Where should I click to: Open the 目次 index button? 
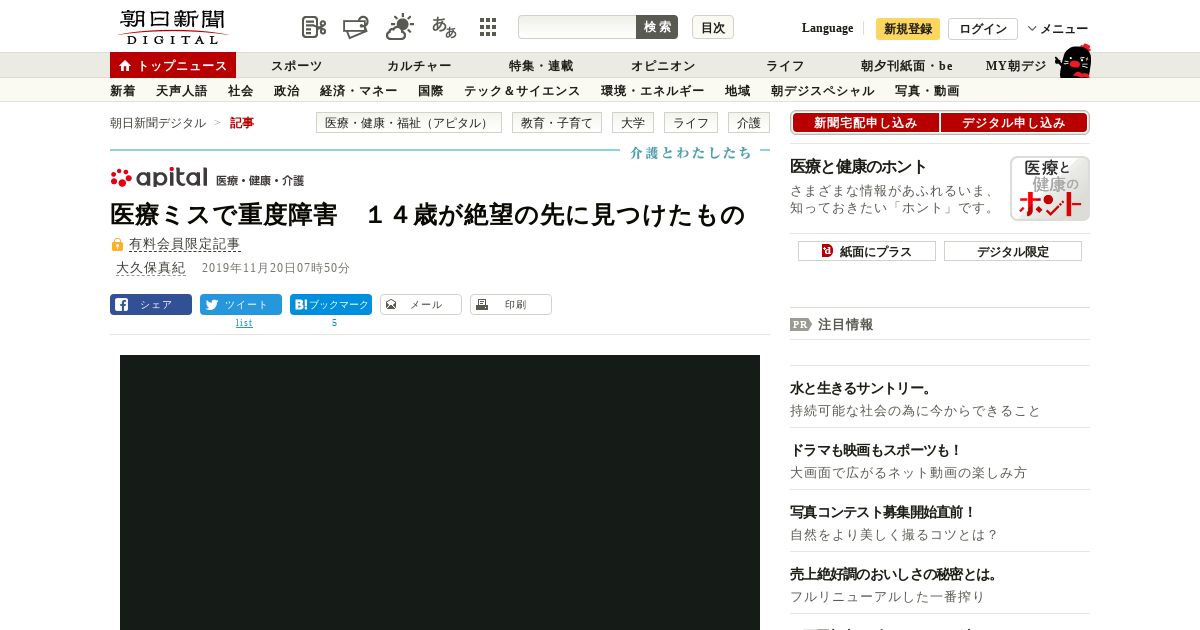(713, 27)
